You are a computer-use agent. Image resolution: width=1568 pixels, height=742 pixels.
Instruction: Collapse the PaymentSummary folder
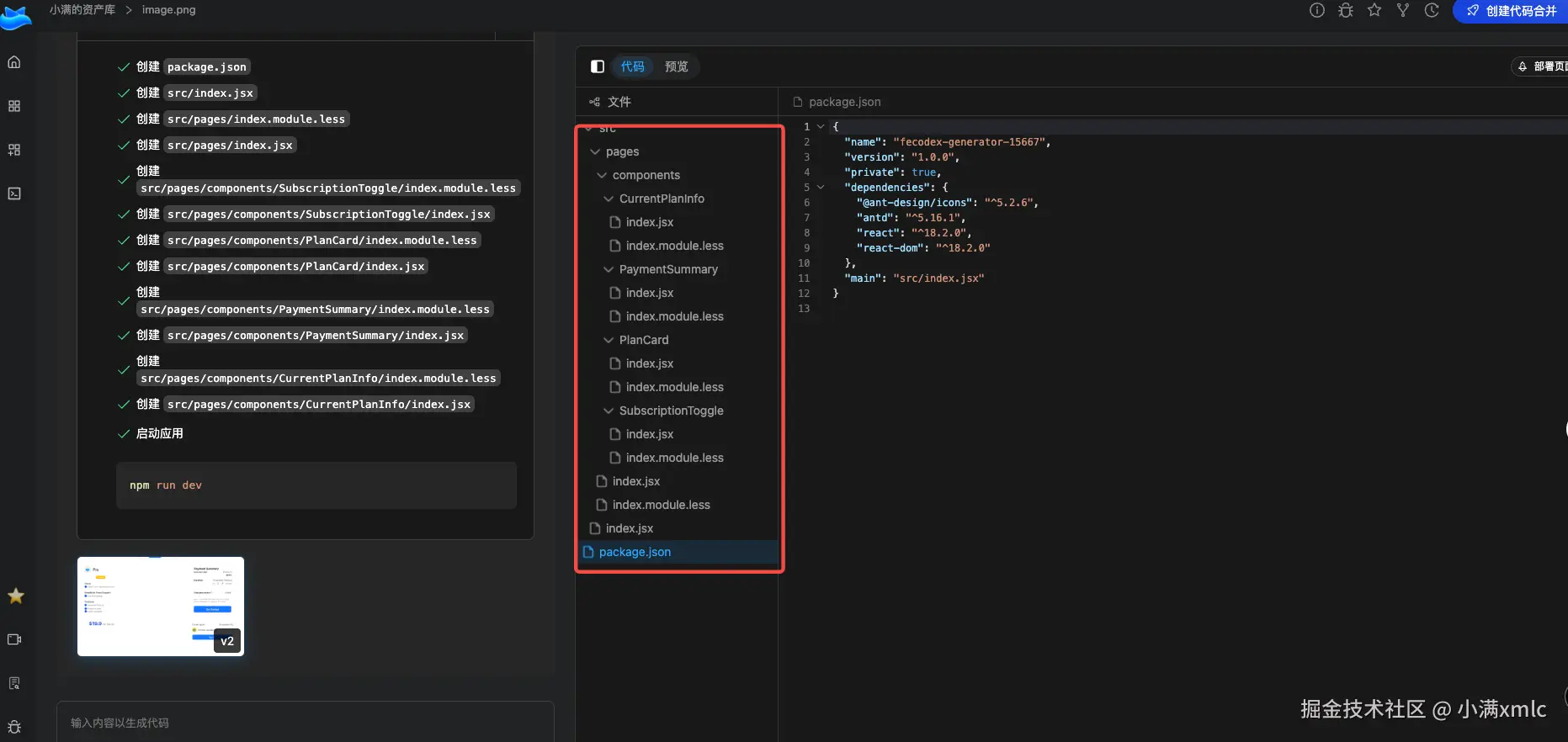click(x=609, y=269)
